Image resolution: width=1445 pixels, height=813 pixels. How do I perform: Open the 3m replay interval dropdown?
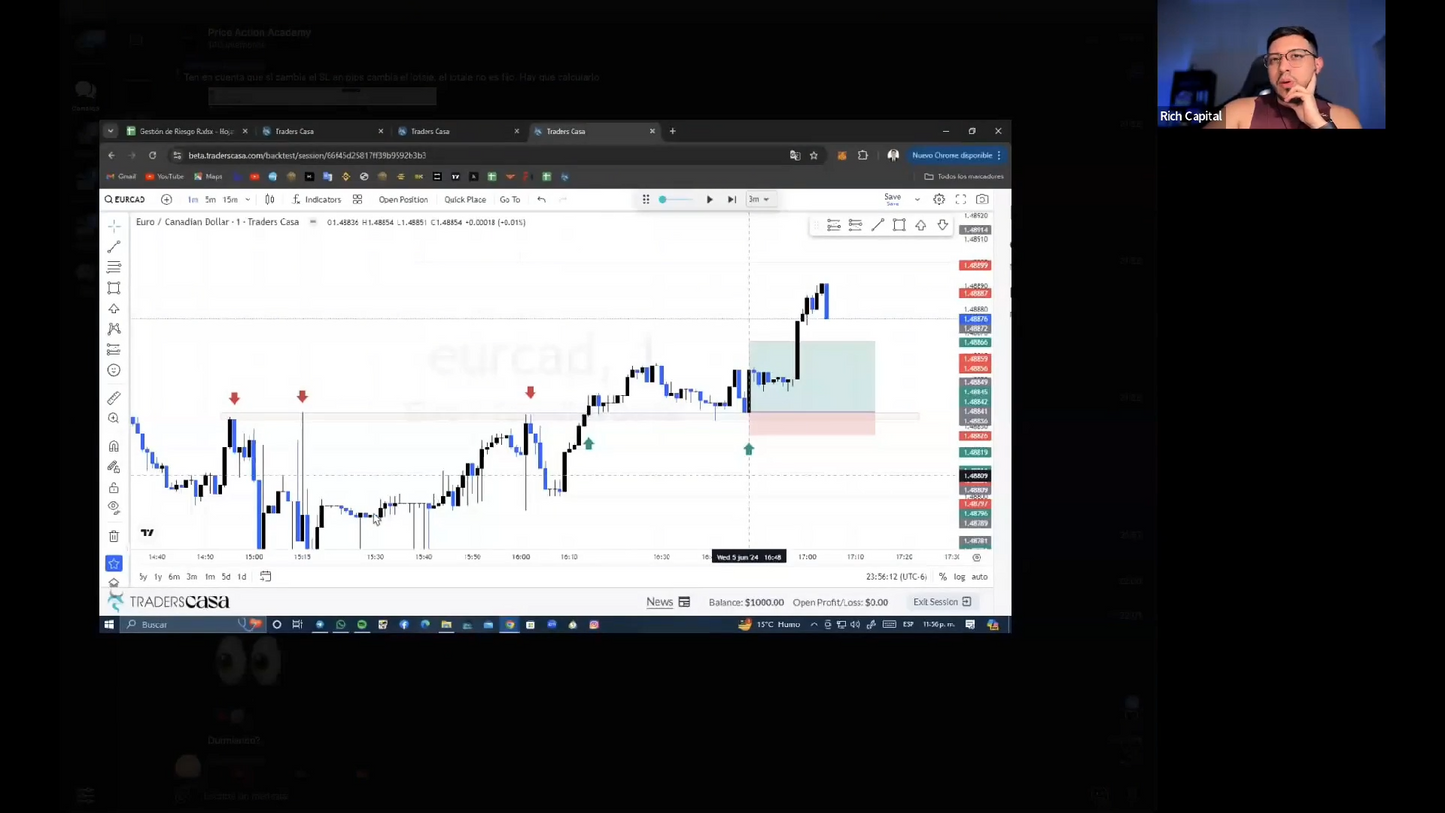coord(759,200)
